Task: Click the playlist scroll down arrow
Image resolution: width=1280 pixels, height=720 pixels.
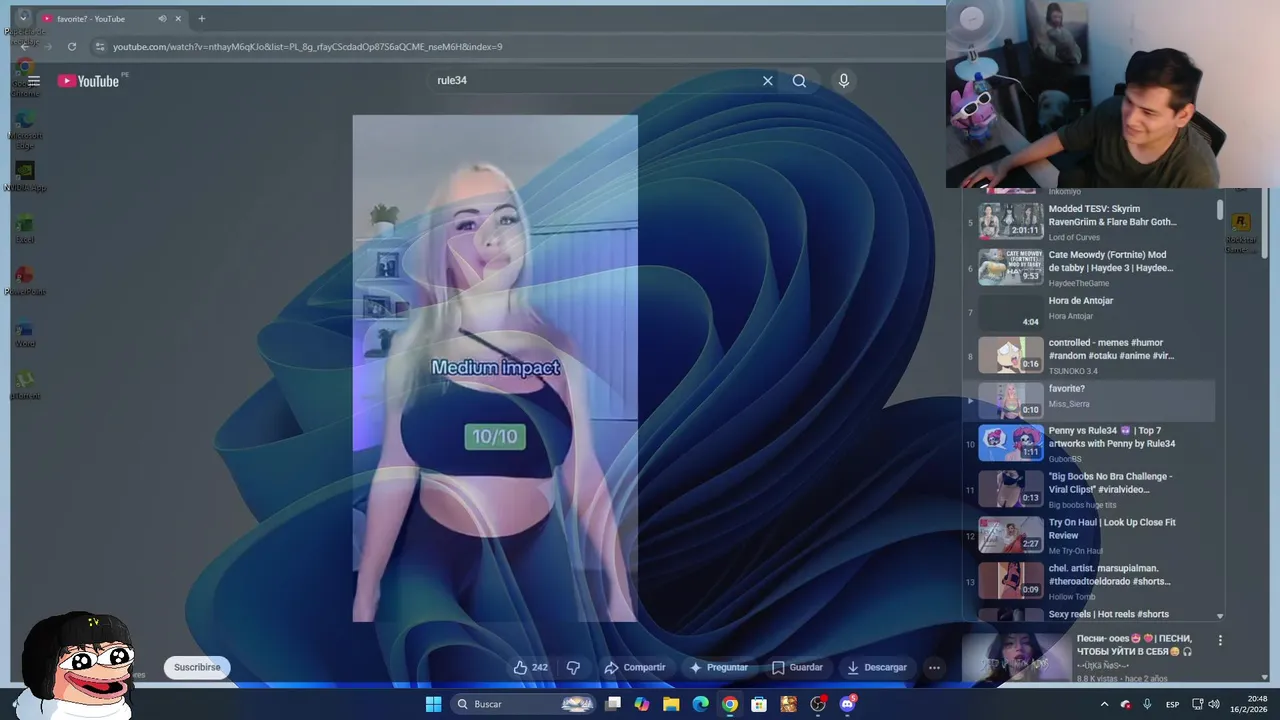Action: coord(1220,616)
